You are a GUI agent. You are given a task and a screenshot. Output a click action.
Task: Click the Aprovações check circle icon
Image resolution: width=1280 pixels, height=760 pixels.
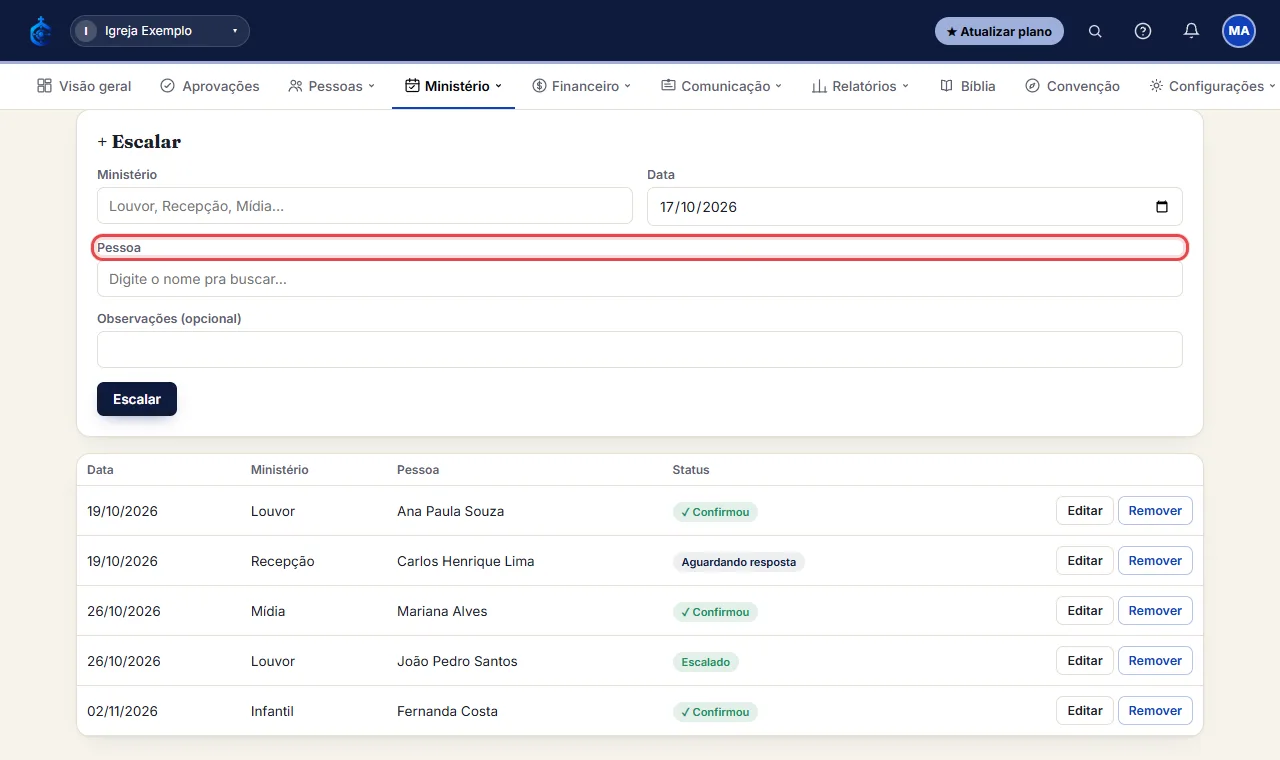pos(167,86)
